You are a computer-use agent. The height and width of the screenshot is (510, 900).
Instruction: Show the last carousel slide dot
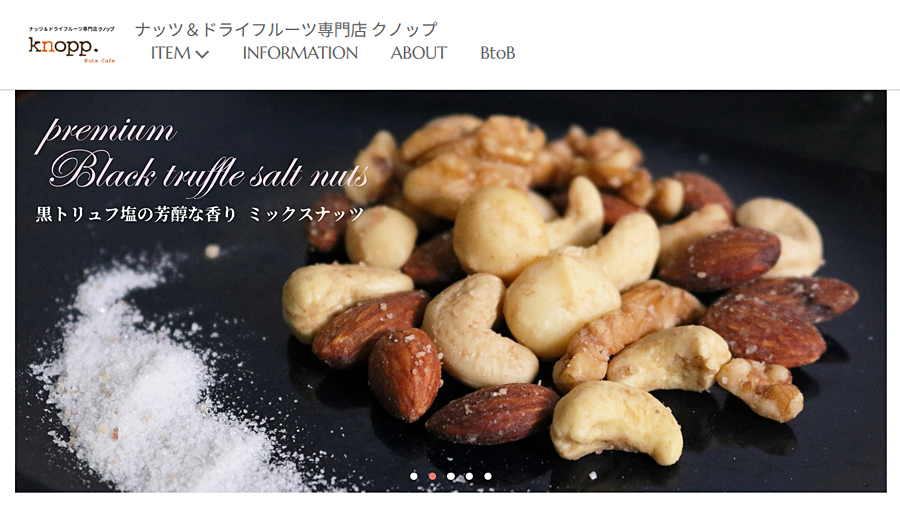(487, 476)
